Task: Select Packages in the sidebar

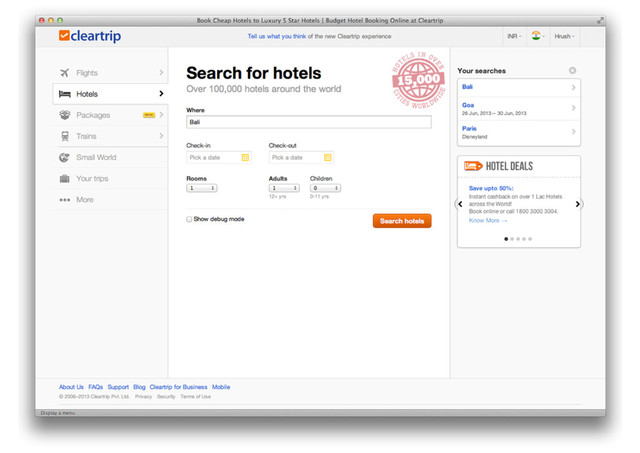Action: point(110,115)
